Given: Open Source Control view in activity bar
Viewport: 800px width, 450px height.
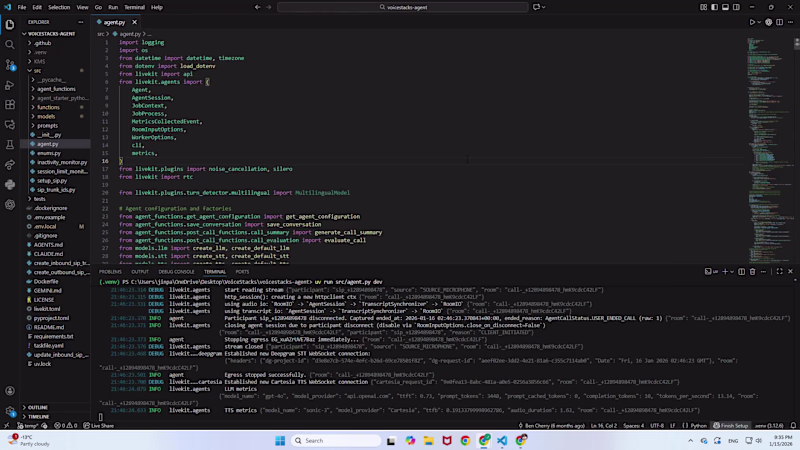Looking at the screenshot, I should pos(10,65).
